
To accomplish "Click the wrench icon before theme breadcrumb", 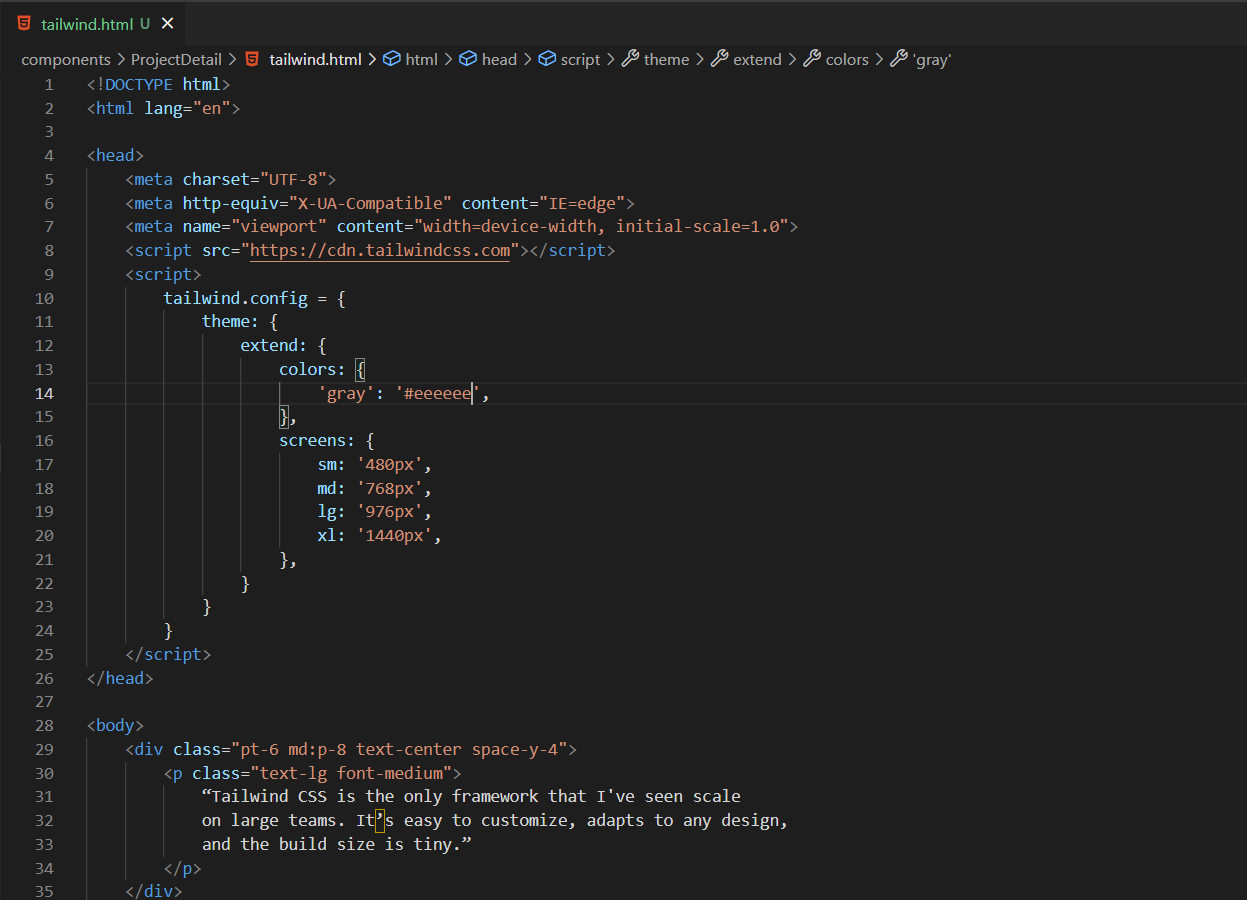I will pyautogui.click(x=630, y=59).
